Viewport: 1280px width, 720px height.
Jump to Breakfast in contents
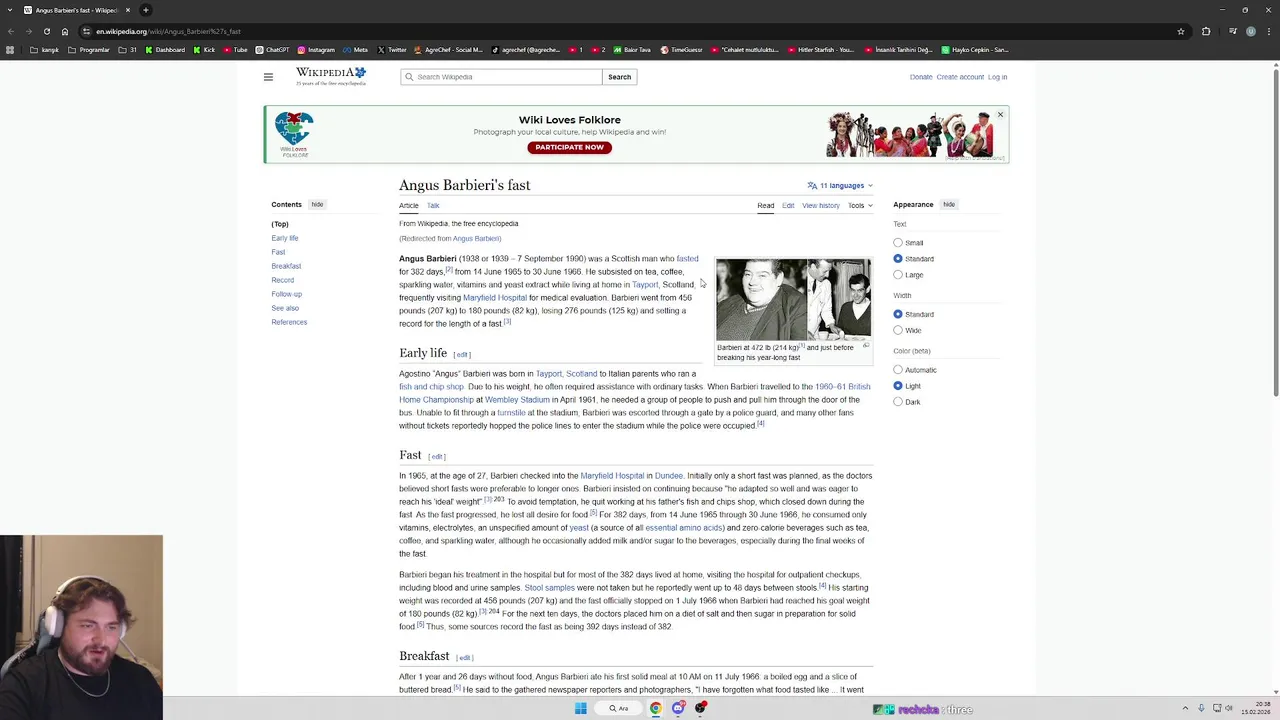coord(286,266)
